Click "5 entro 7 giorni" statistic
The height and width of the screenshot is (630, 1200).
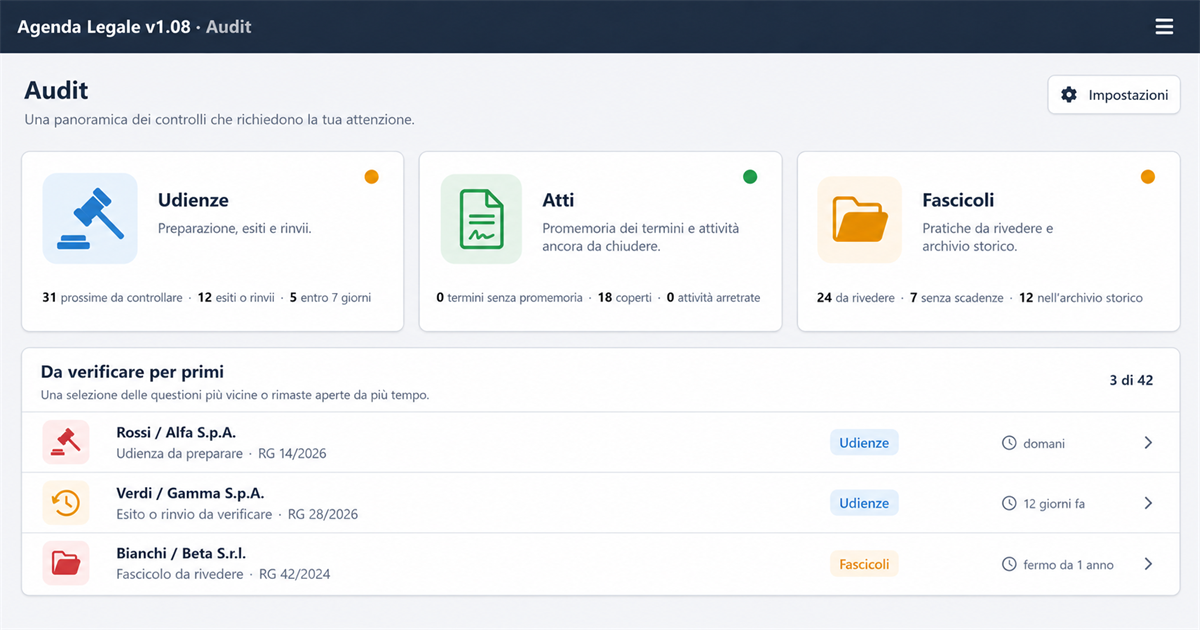(330, 298)
